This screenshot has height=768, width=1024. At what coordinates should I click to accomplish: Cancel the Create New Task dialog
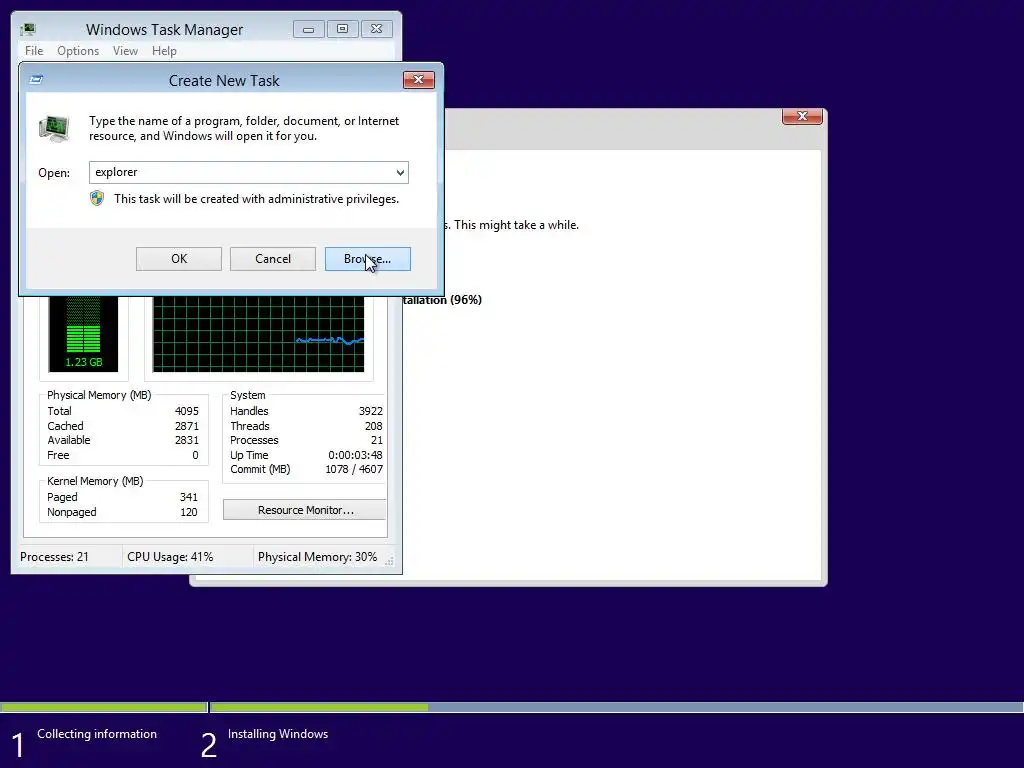tap(273, 259)
